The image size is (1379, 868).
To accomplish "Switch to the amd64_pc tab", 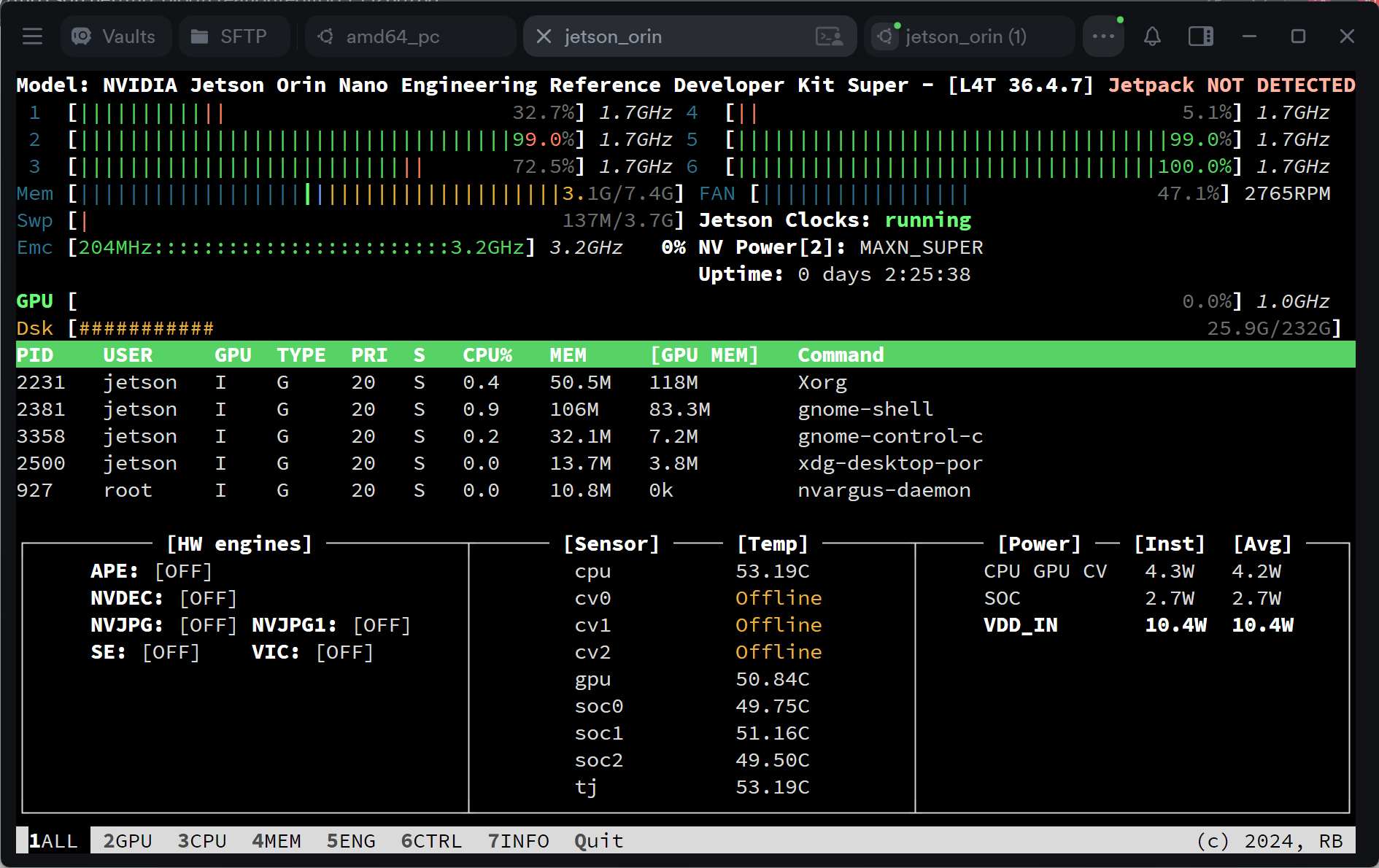I will click(x=410, y=36).
